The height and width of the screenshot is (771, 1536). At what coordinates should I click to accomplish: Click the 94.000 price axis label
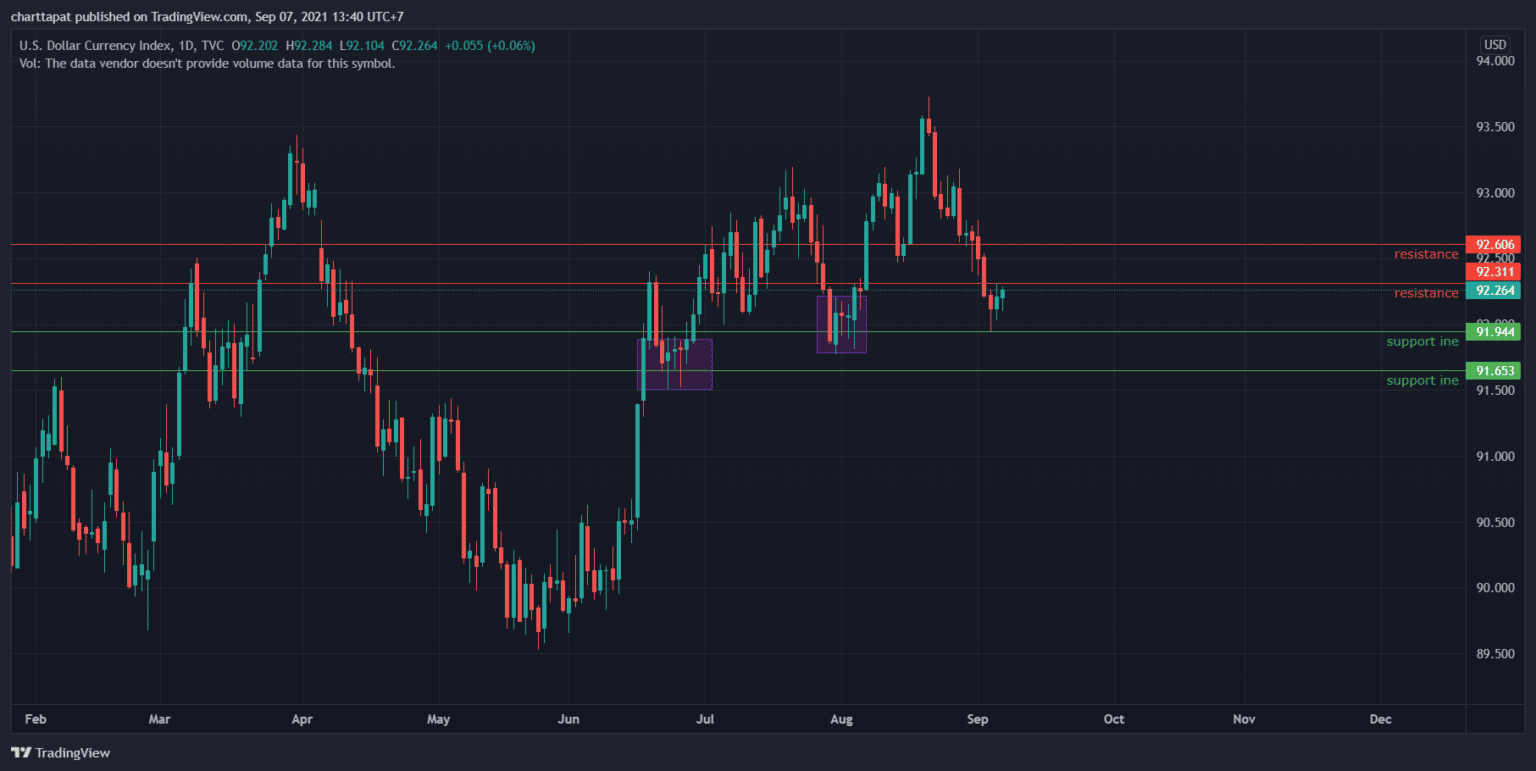[1495, 62]
